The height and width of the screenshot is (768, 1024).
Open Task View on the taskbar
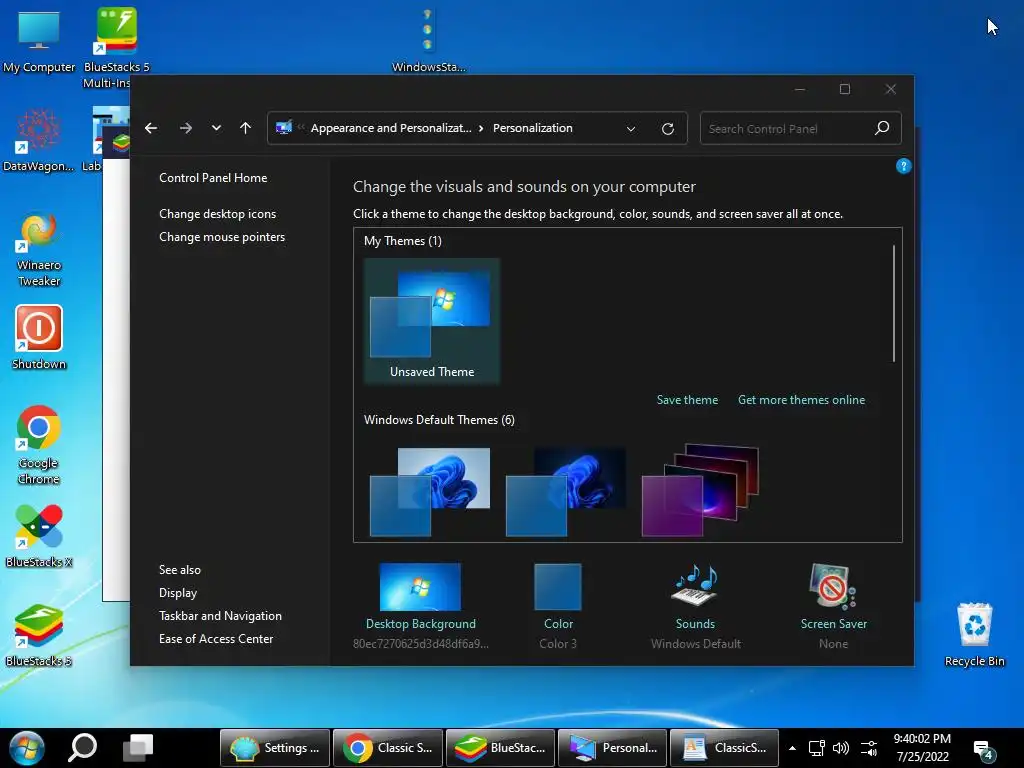click(x=138, y=748)
